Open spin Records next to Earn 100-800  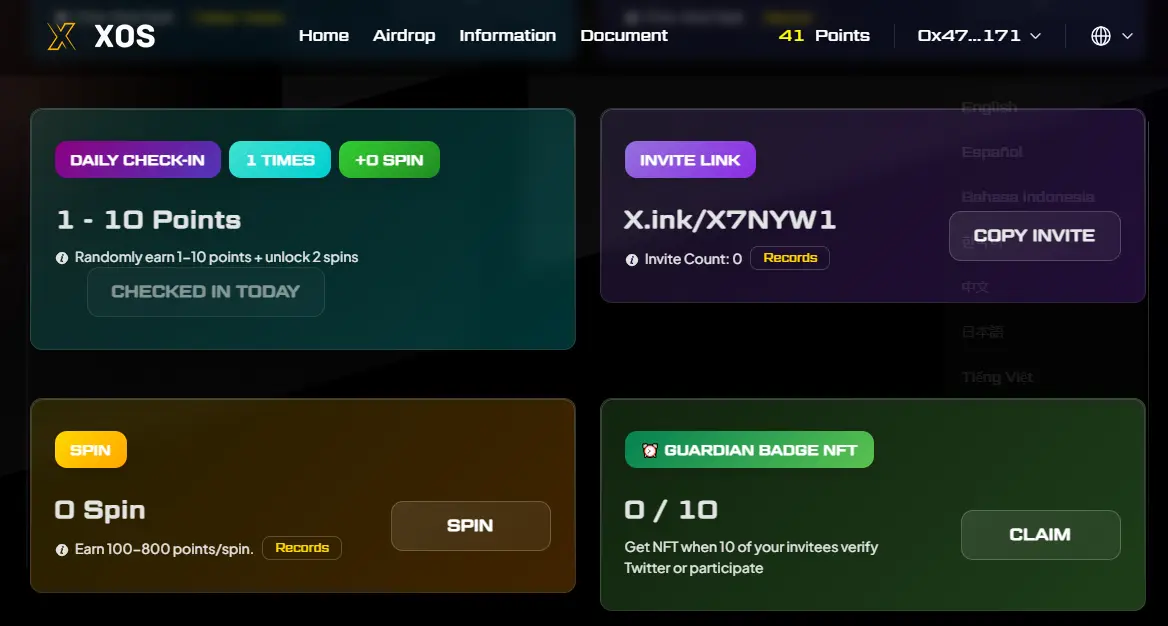[x=302, y=548]
